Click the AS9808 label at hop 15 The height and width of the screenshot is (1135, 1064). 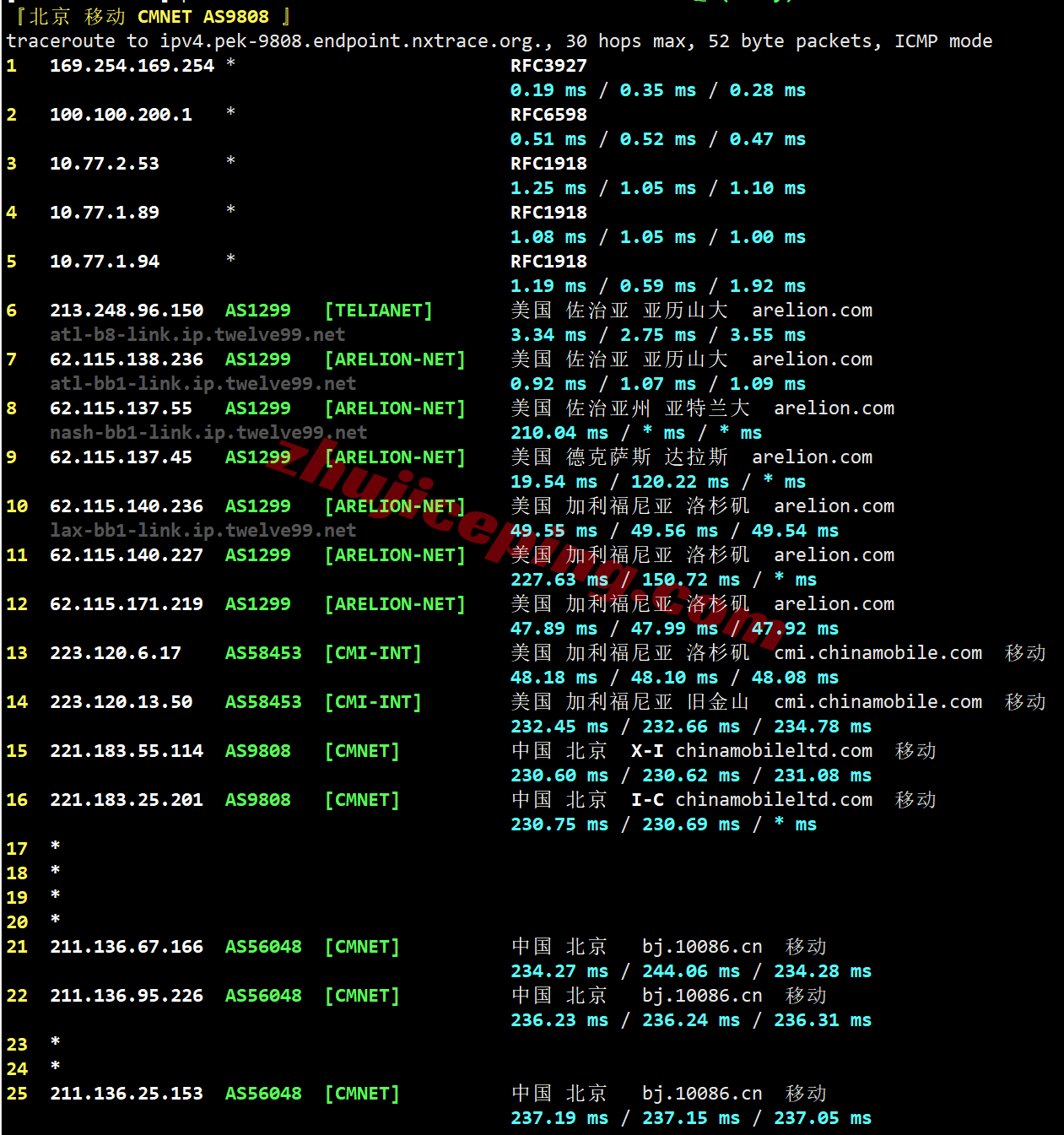pos(258,751)
